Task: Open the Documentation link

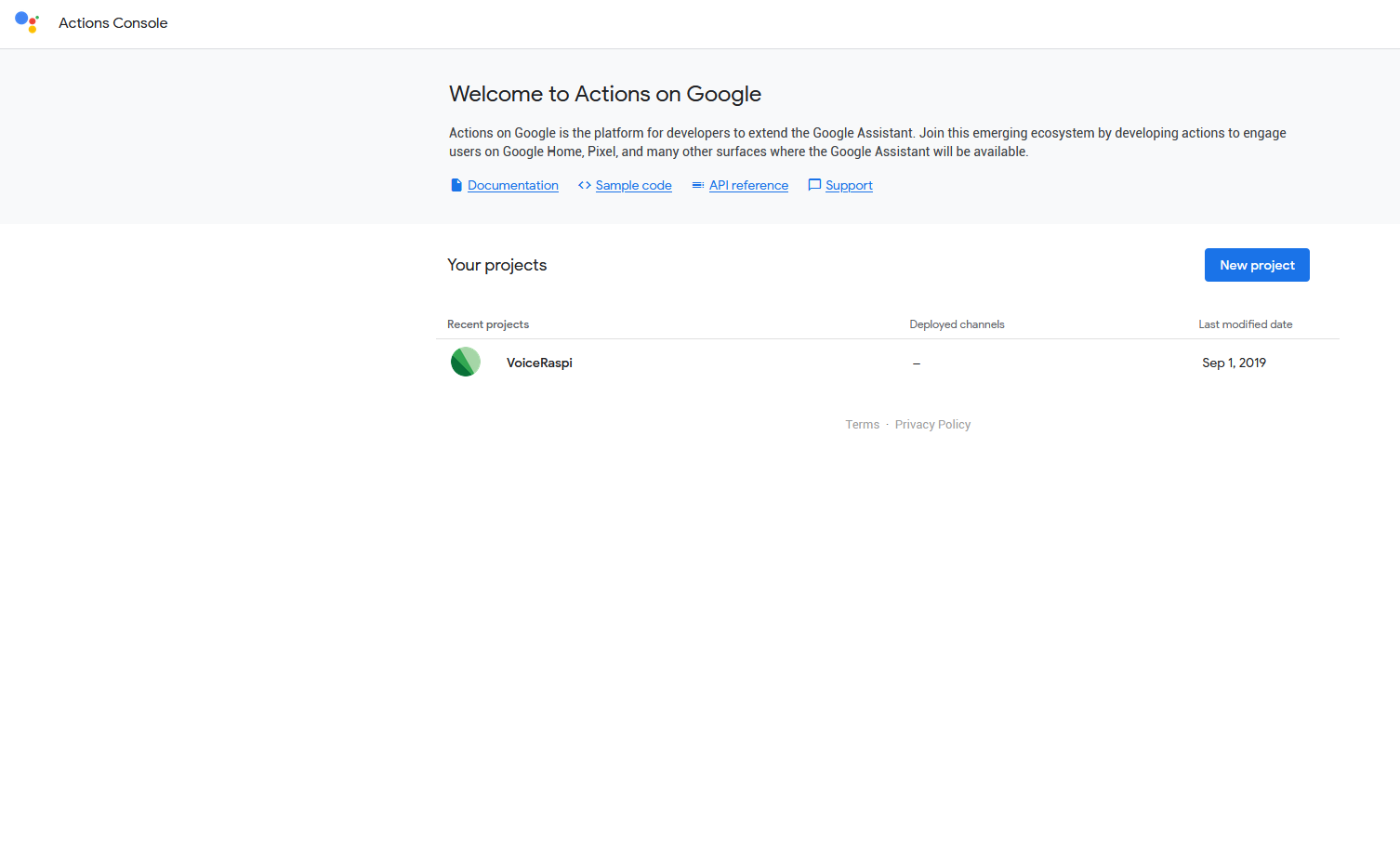Action: click(513, 185)
